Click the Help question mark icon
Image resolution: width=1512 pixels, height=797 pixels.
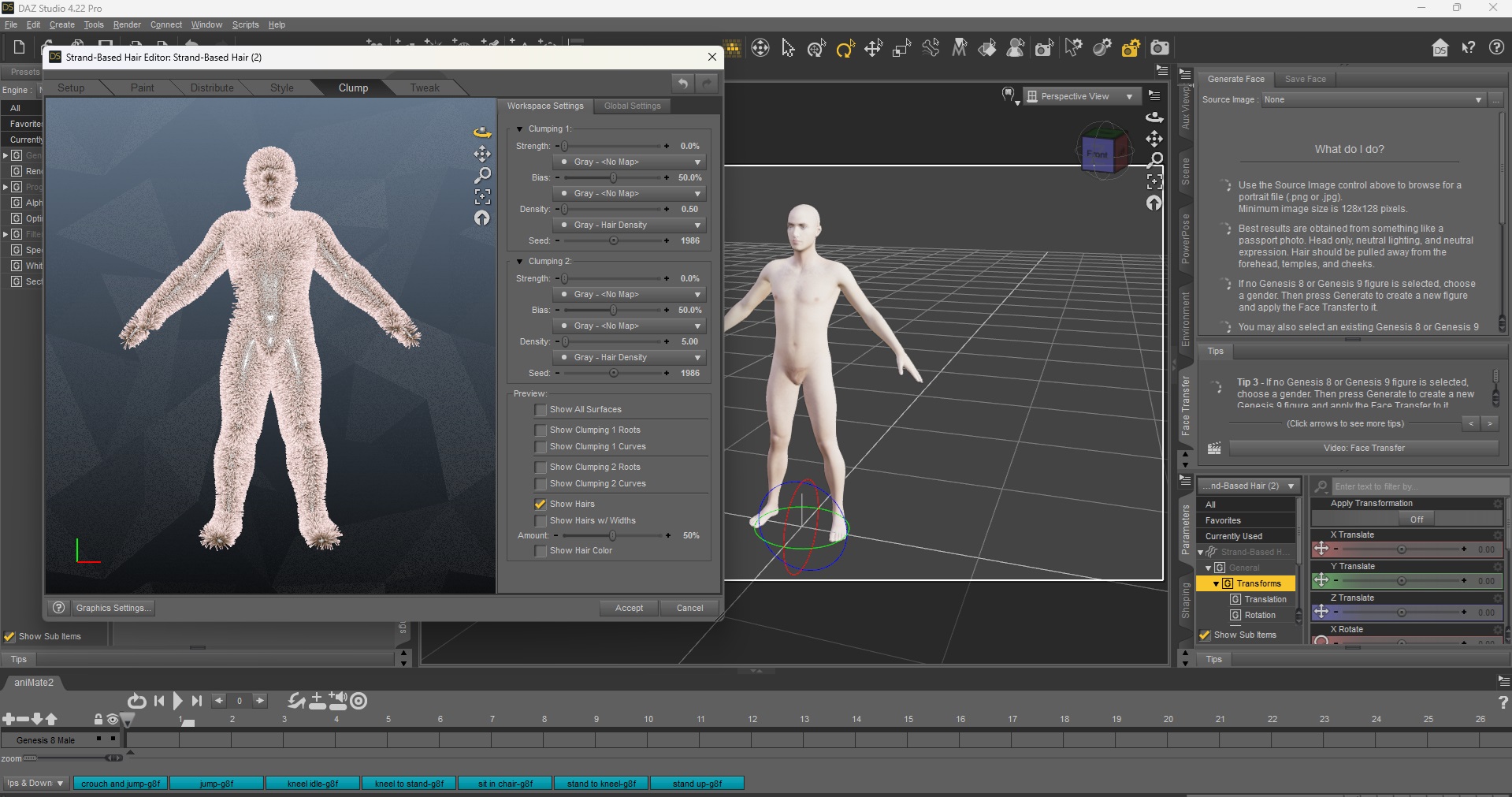pyautogui.click(x=1496, y=48)
